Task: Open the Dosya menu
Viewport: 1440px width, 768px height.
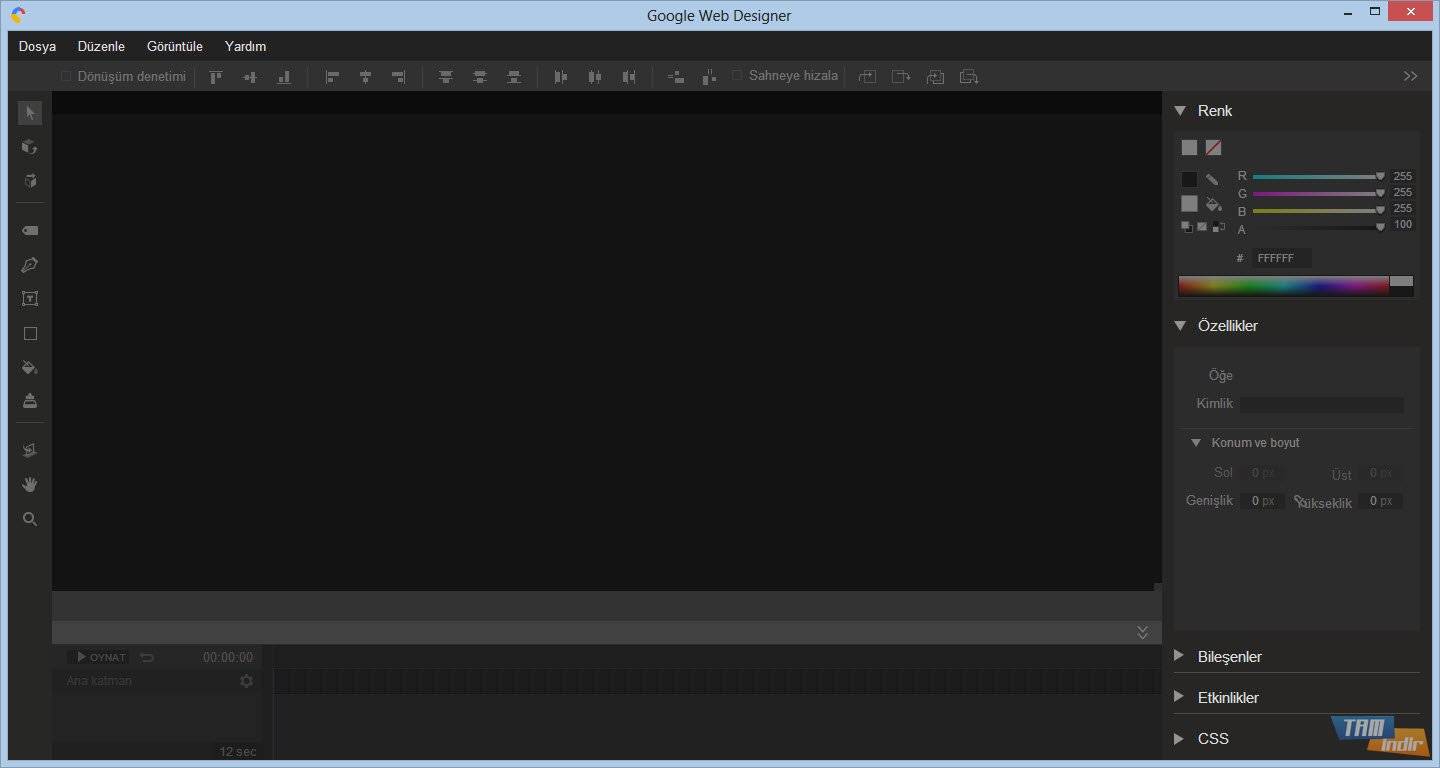Action: coord(37,46)
